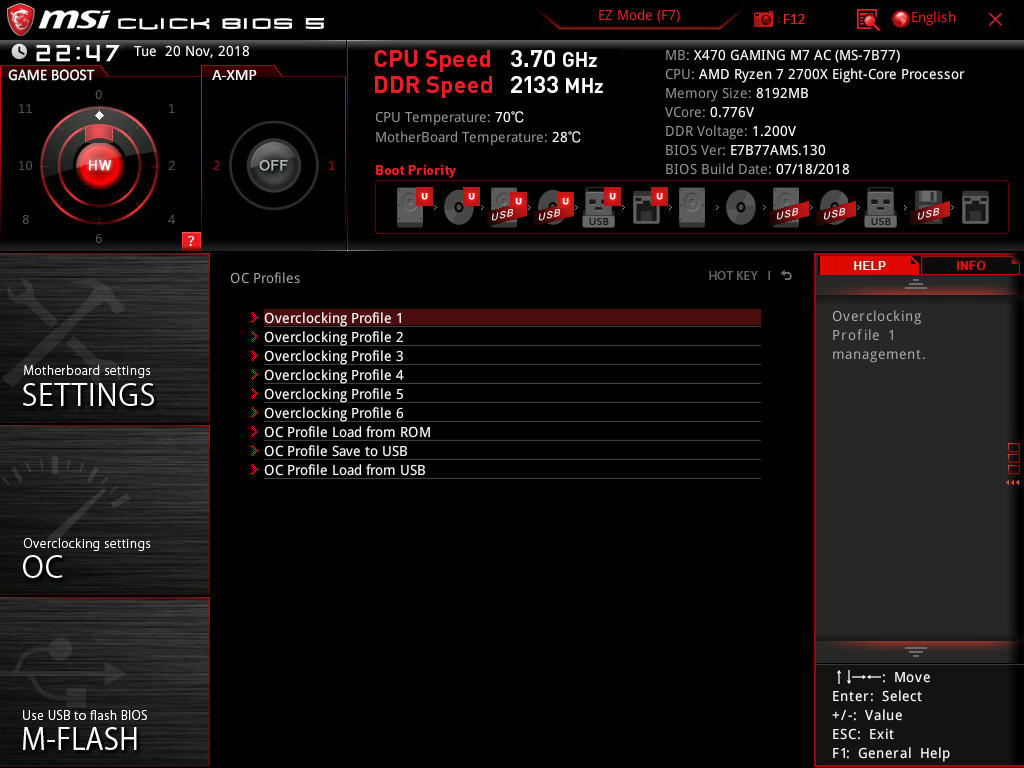The height and width of the screenshot is (768, 1024).
Task: Open the OC overclocking settings section
Action: (104, 511)
